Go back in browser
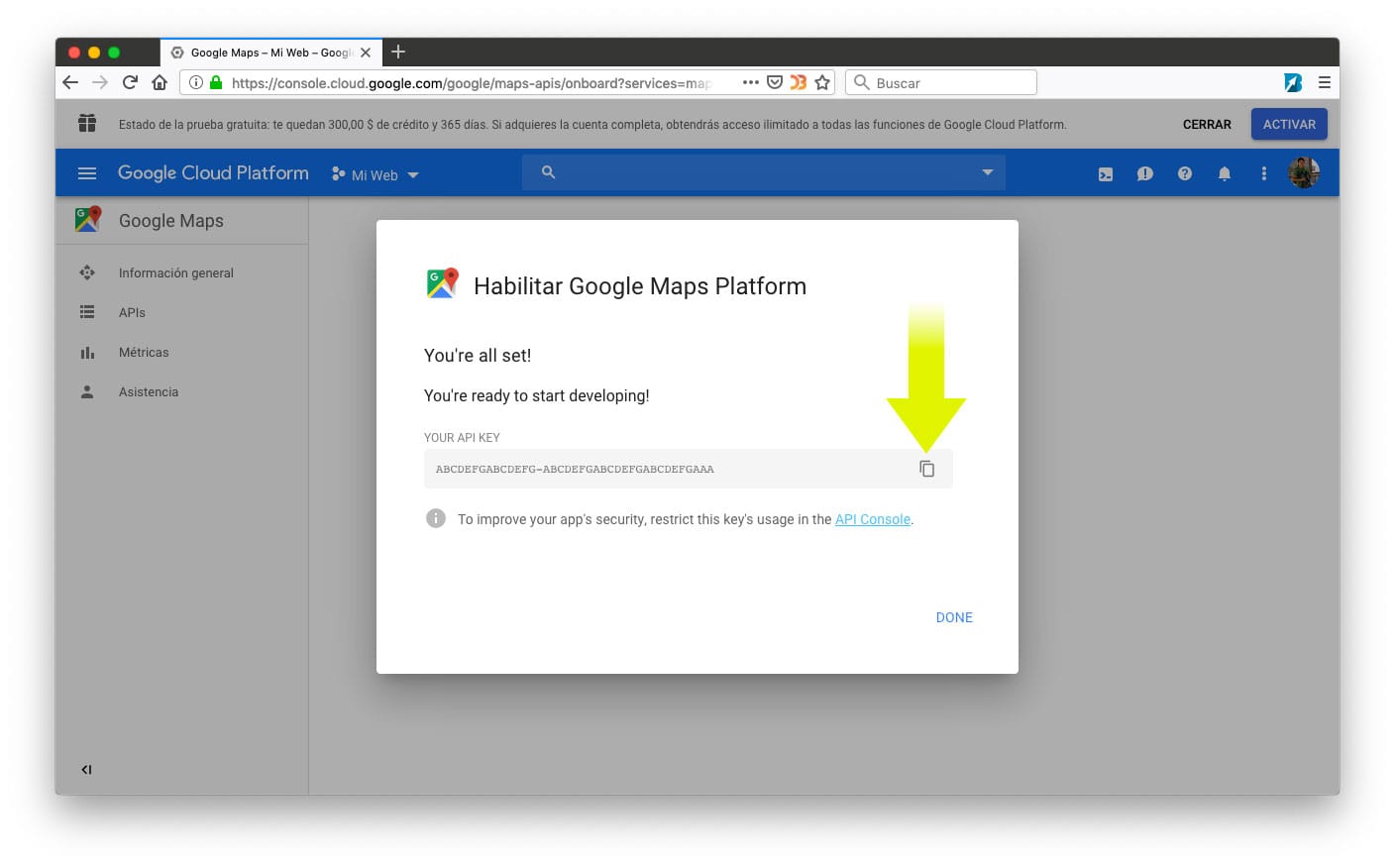1395x868 pixels. click(x=70, y=82)
